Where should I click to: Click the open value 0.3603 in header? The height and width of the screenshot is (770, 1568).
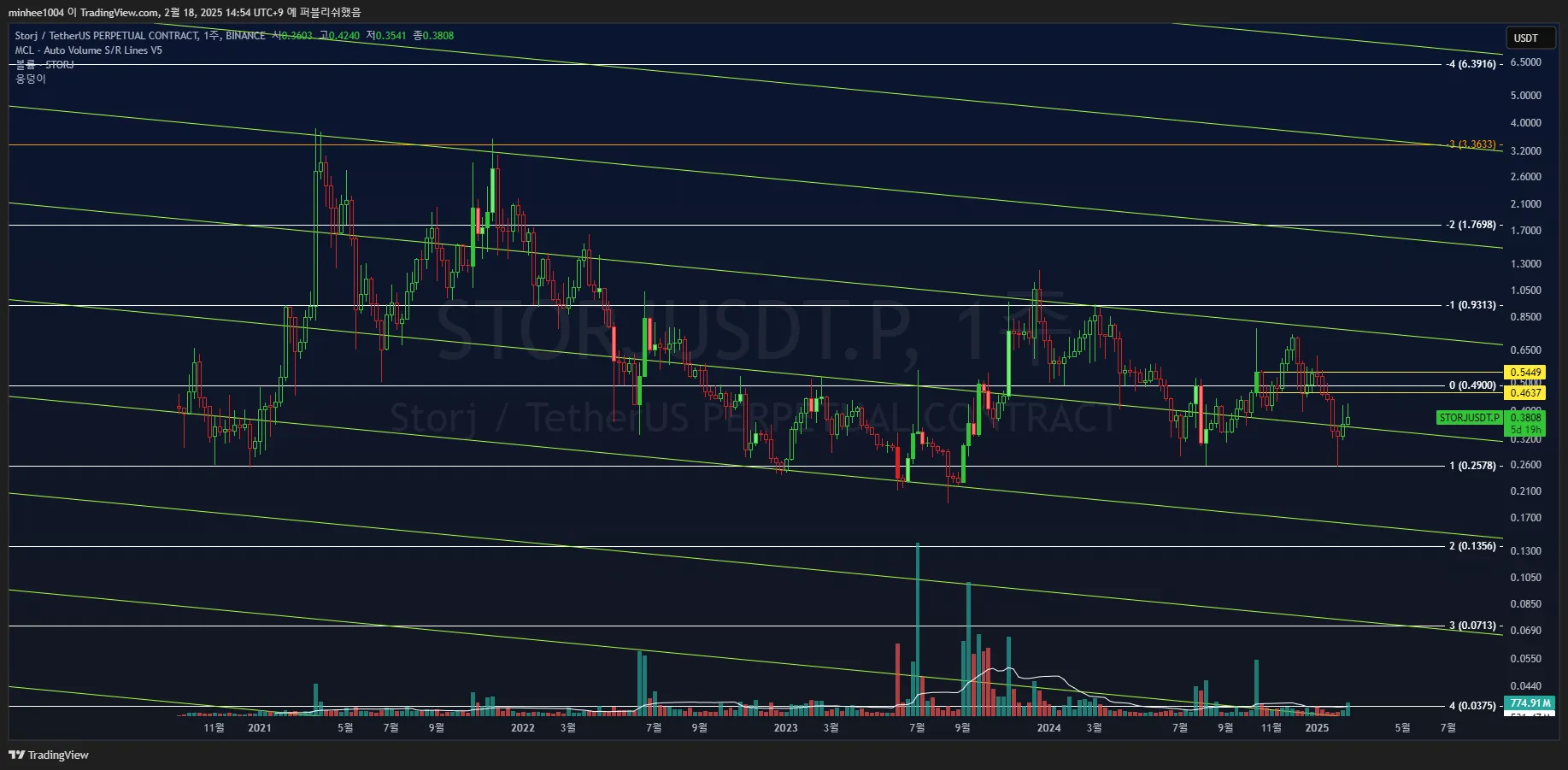coord(297,36)
